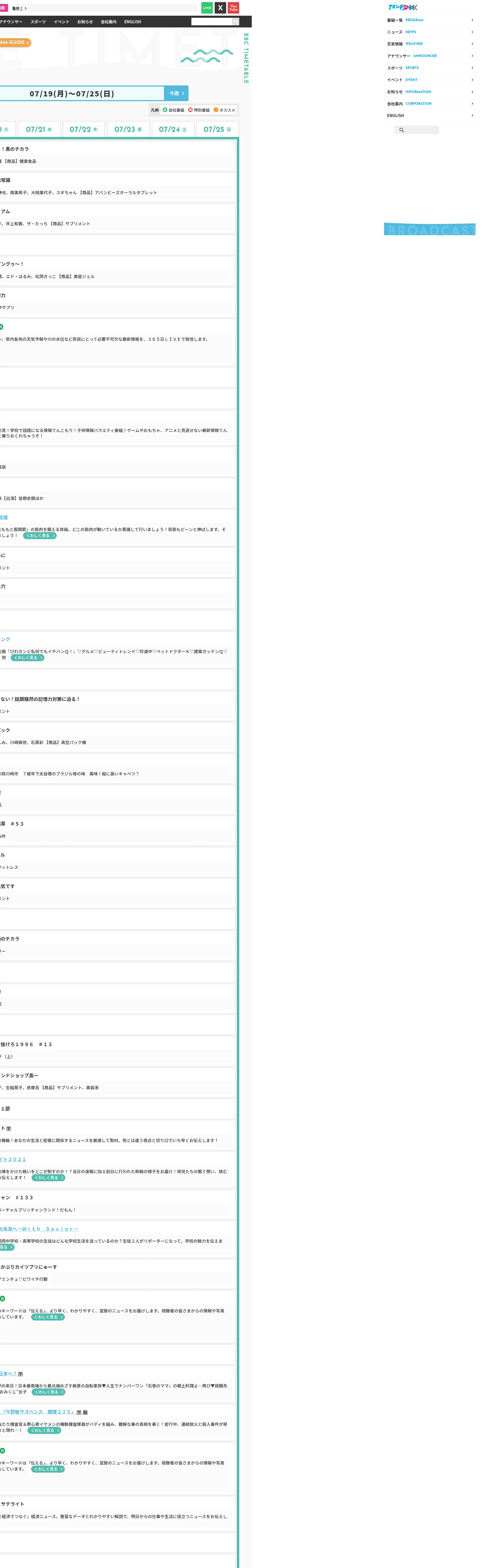This screenshot has width=502, height=1568.
Task: Click くわしく見る for the 2021 baseball highlight program
Action: [x=48, y=1178]
